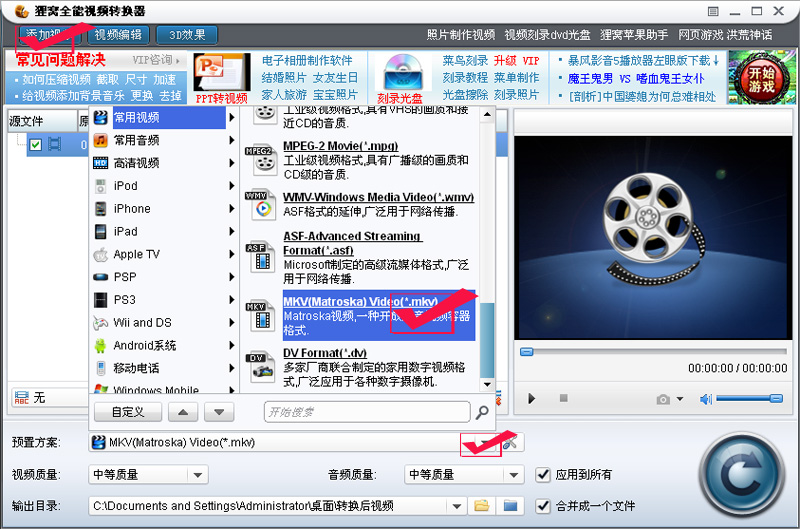Viewport: 800px width, 529px height.
Task: Open the 视频编辑 video edit tab
Action: point(118,35)
